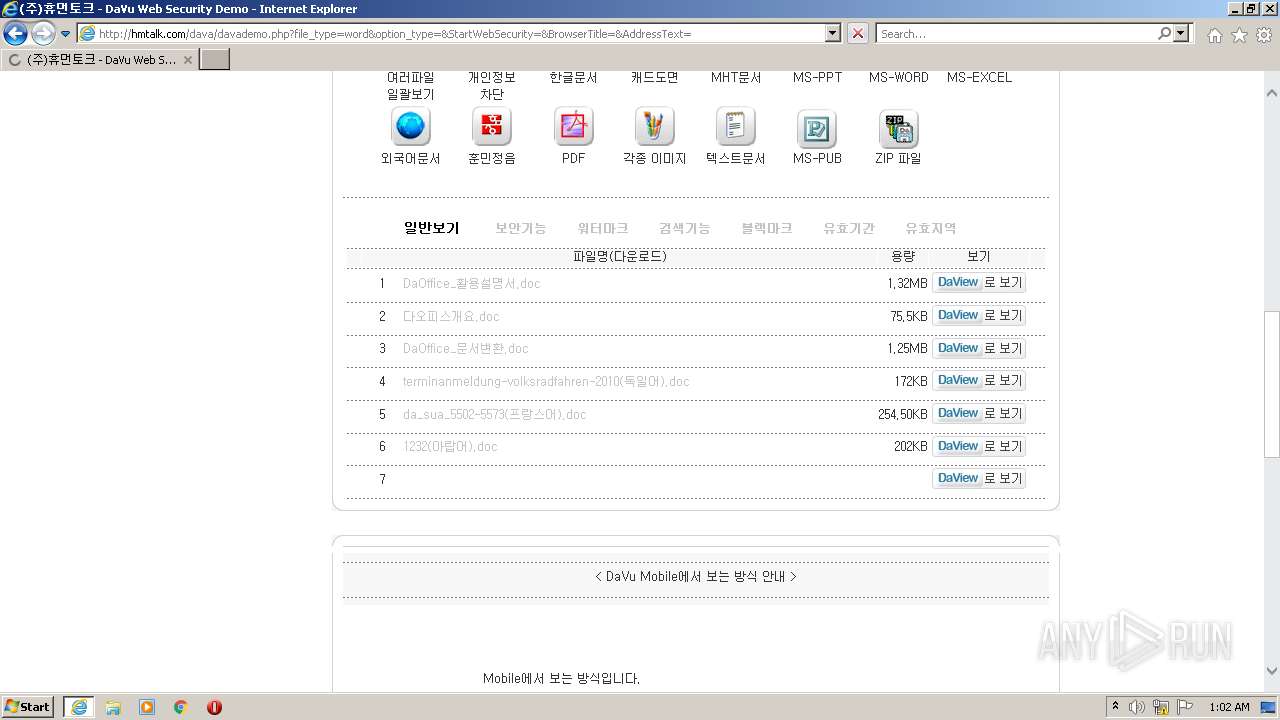Open the browser Home icon
Screen dimensions: 1280x720
pyautogui.click(x=1214, y=35)
